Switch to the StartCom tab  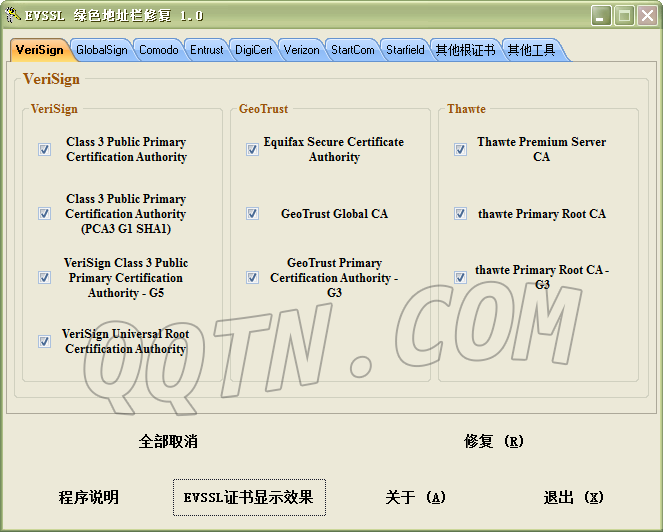tap(352, 50)
